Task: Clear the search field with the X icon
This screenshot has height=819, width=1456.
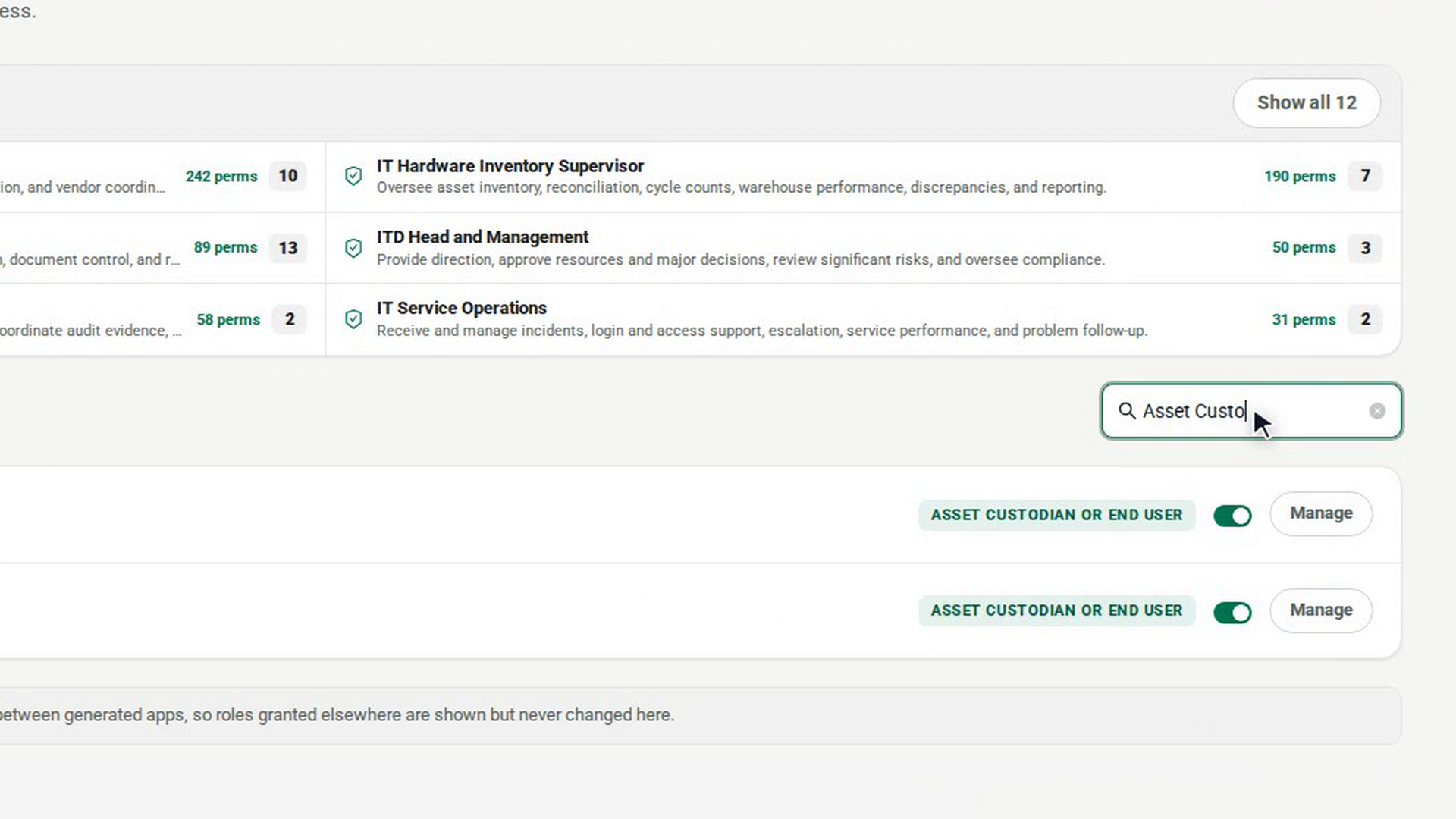Action: pyautogui.click(x=1377, y=411)
